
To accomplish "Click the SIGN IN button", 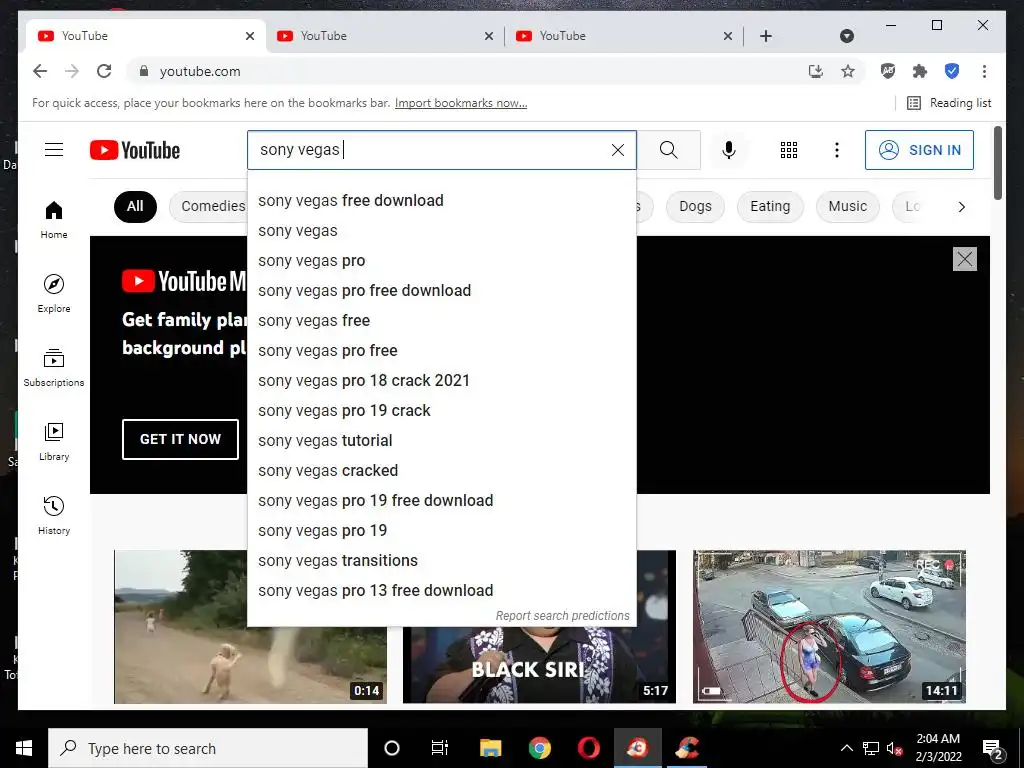I will coord(920,150).
